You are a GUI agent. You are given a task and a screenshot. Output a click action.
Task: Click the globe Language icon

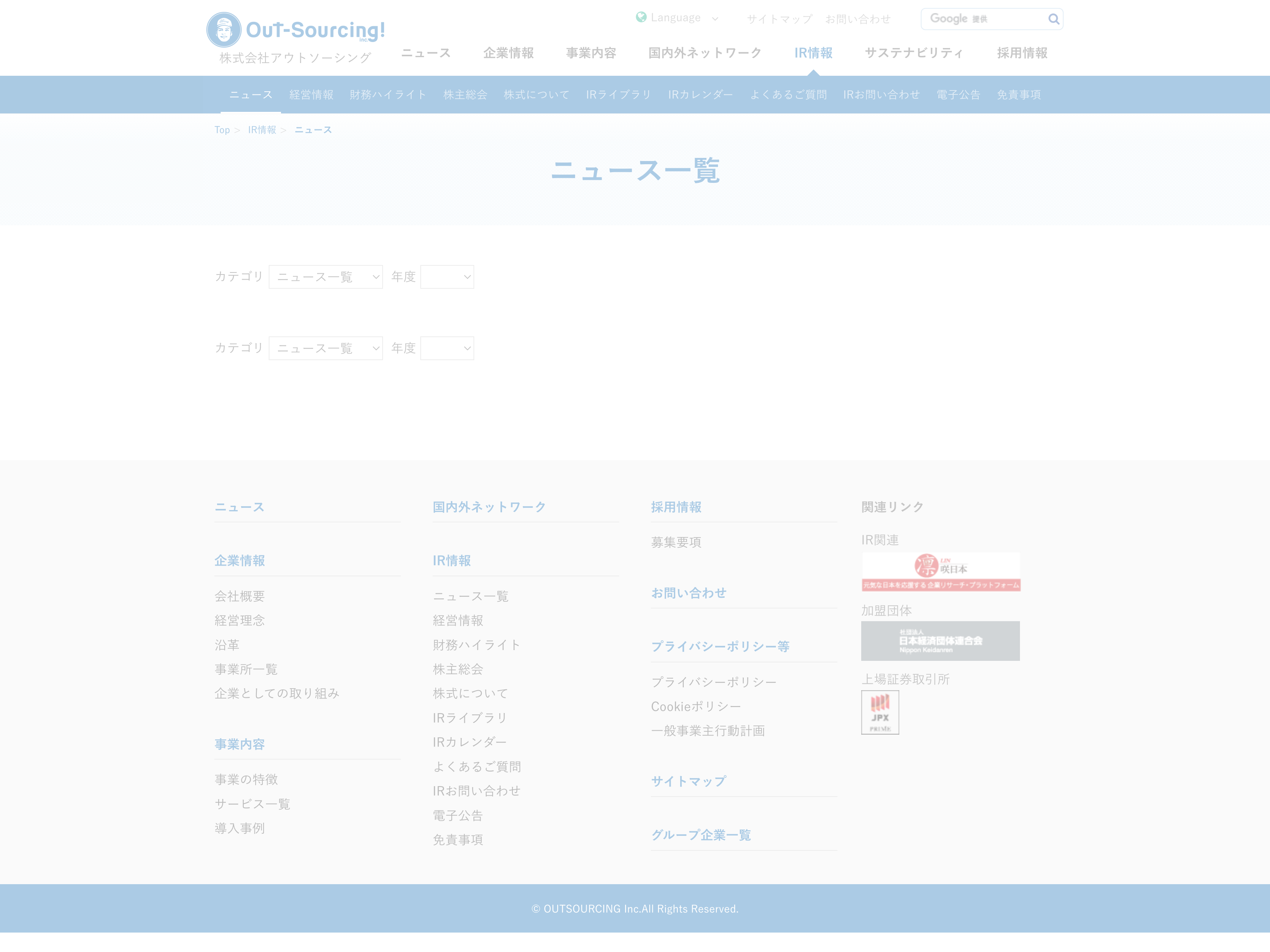641,17
